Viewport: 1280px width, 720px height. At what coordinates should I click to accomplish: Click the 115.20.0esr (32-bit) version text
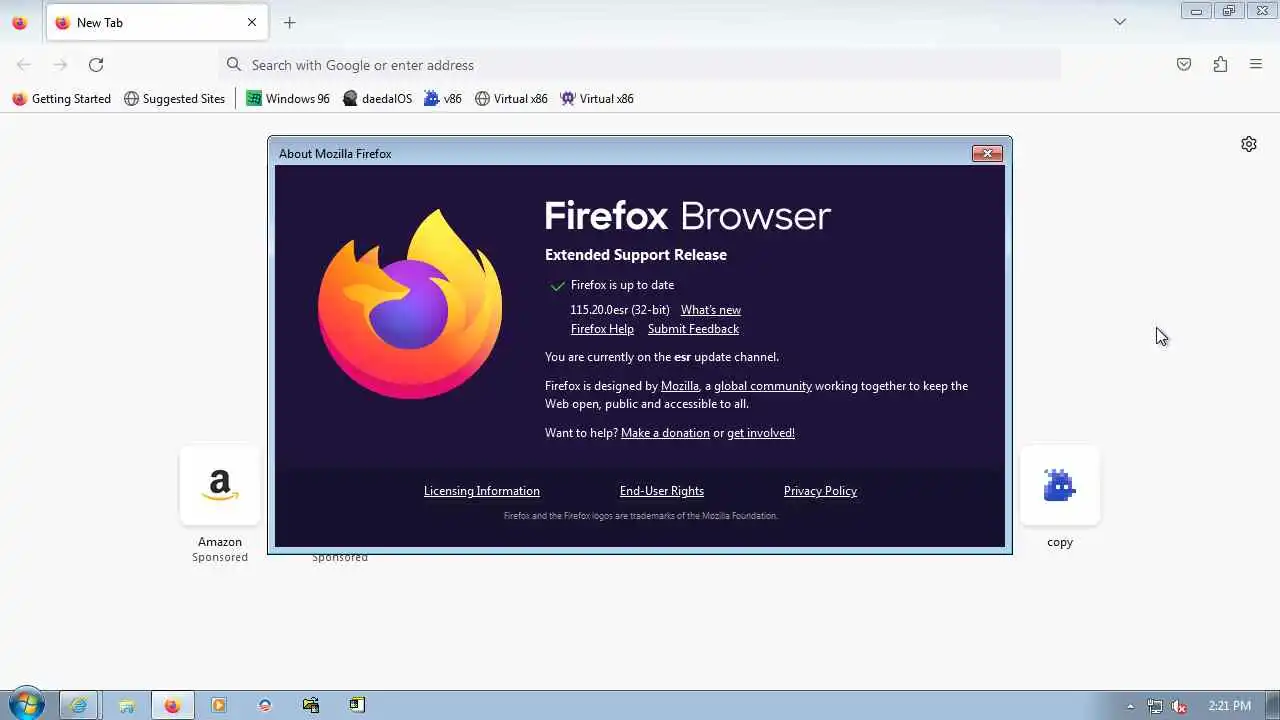[x=620, y=310]
